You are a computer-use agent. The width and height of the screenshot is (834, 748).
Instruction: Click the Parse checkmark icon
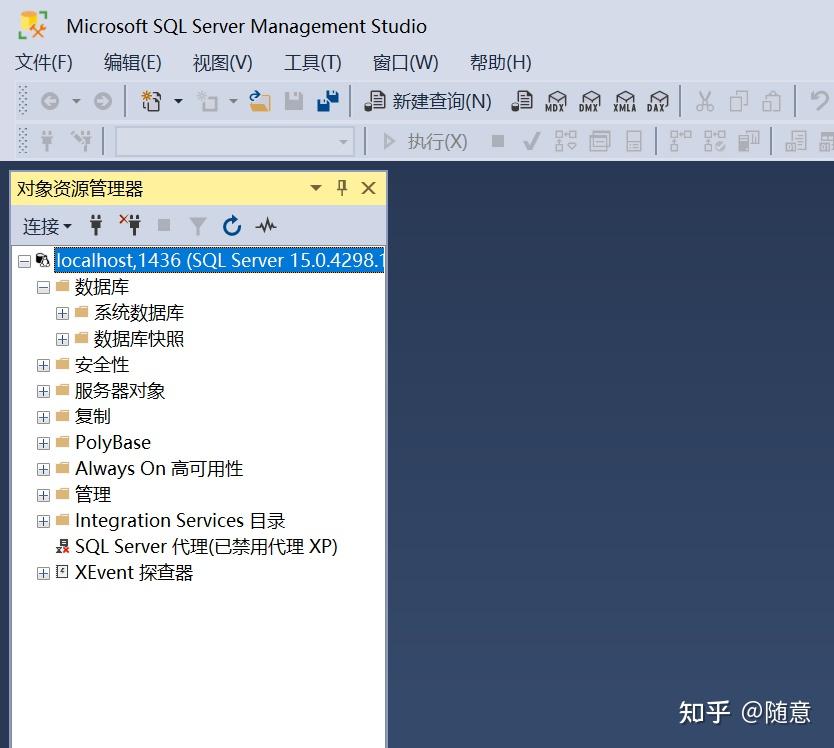(x=531, y=141)
